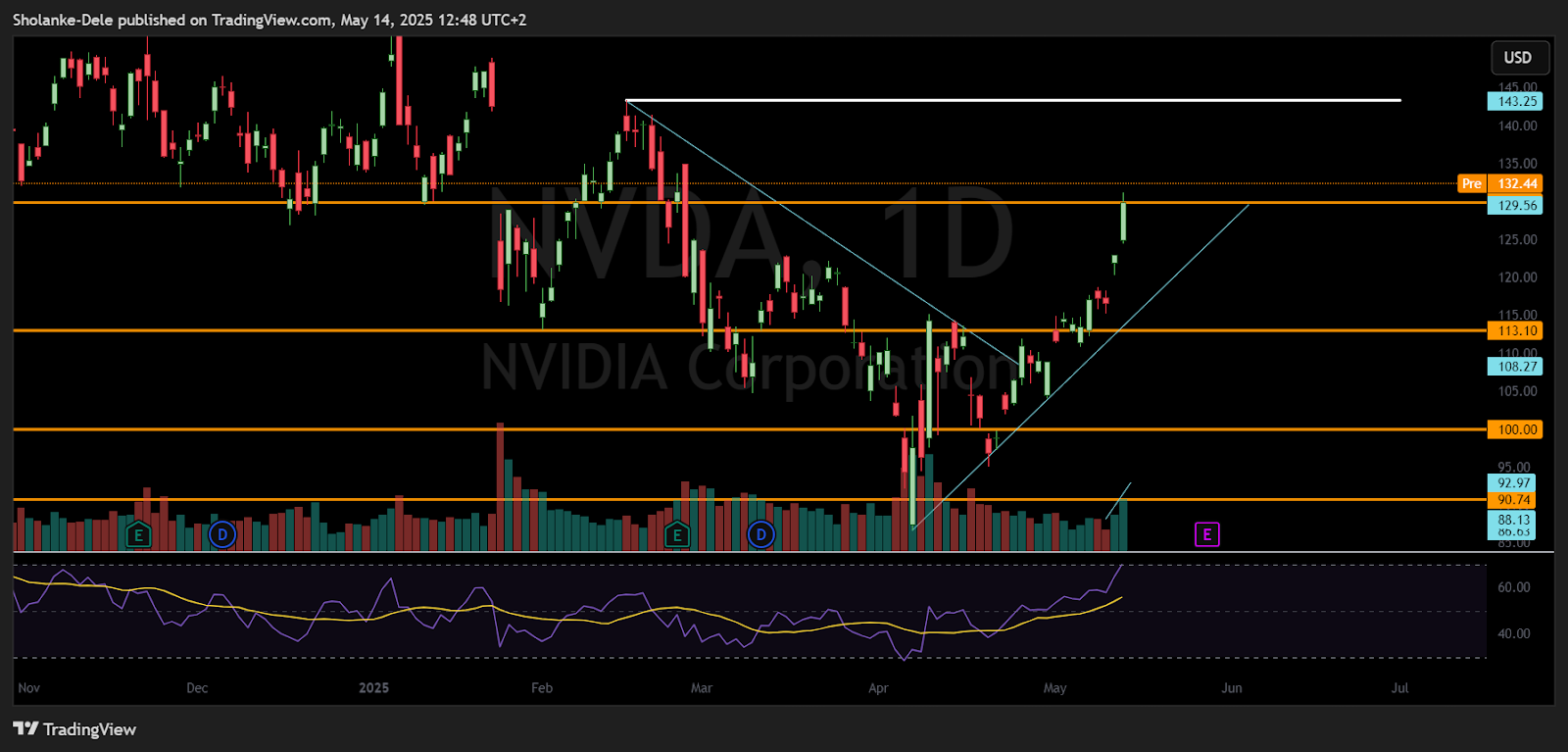Screen dimensions: 1568x752
Task: Click the Nov label on time axis
Action: pos(29,688)
